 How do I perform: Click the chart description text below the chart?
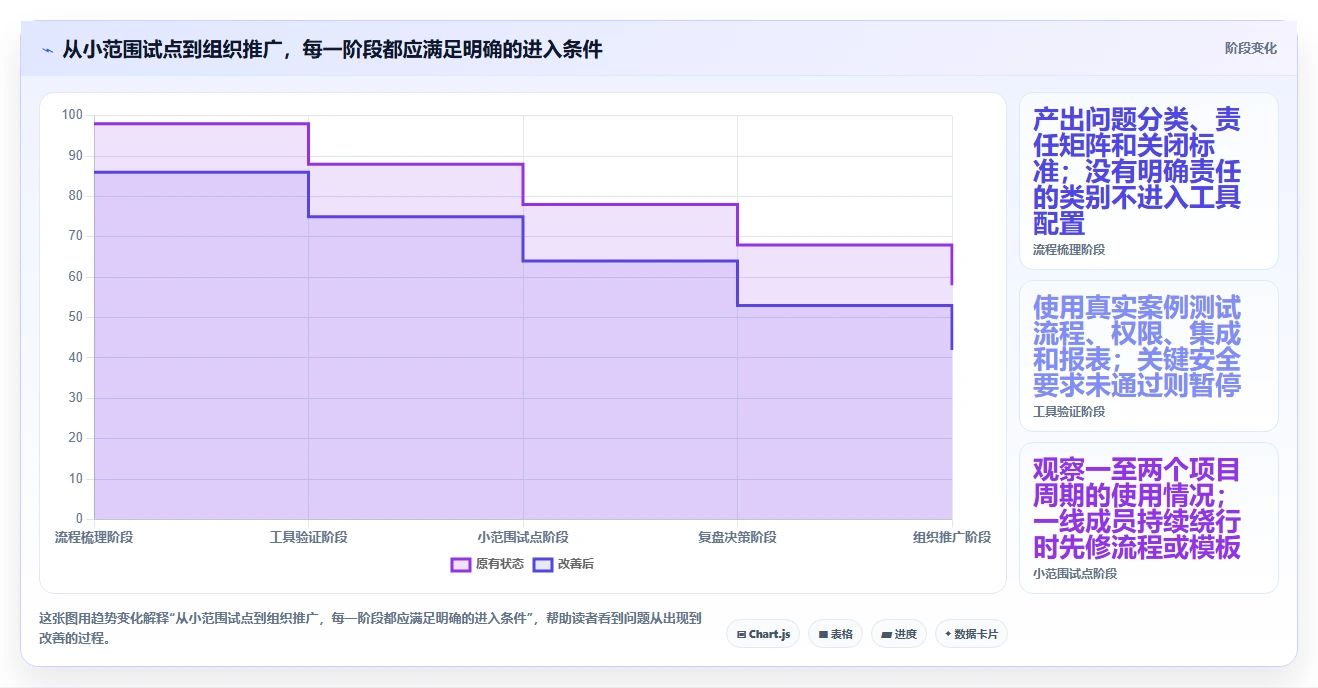(x=370, y=629)
